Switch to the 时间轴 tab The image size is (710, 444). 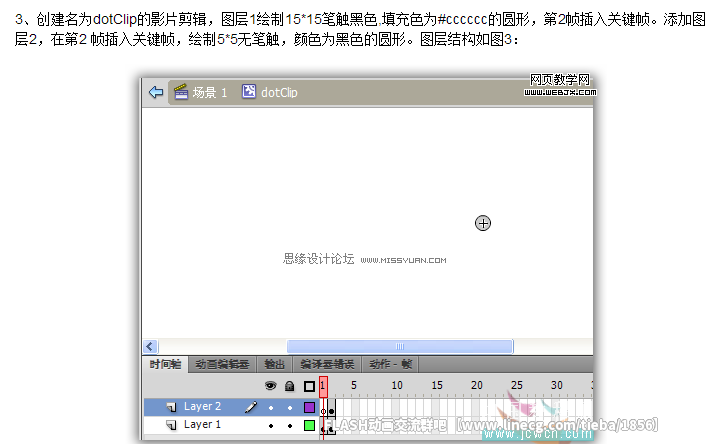tap(166, 365)
